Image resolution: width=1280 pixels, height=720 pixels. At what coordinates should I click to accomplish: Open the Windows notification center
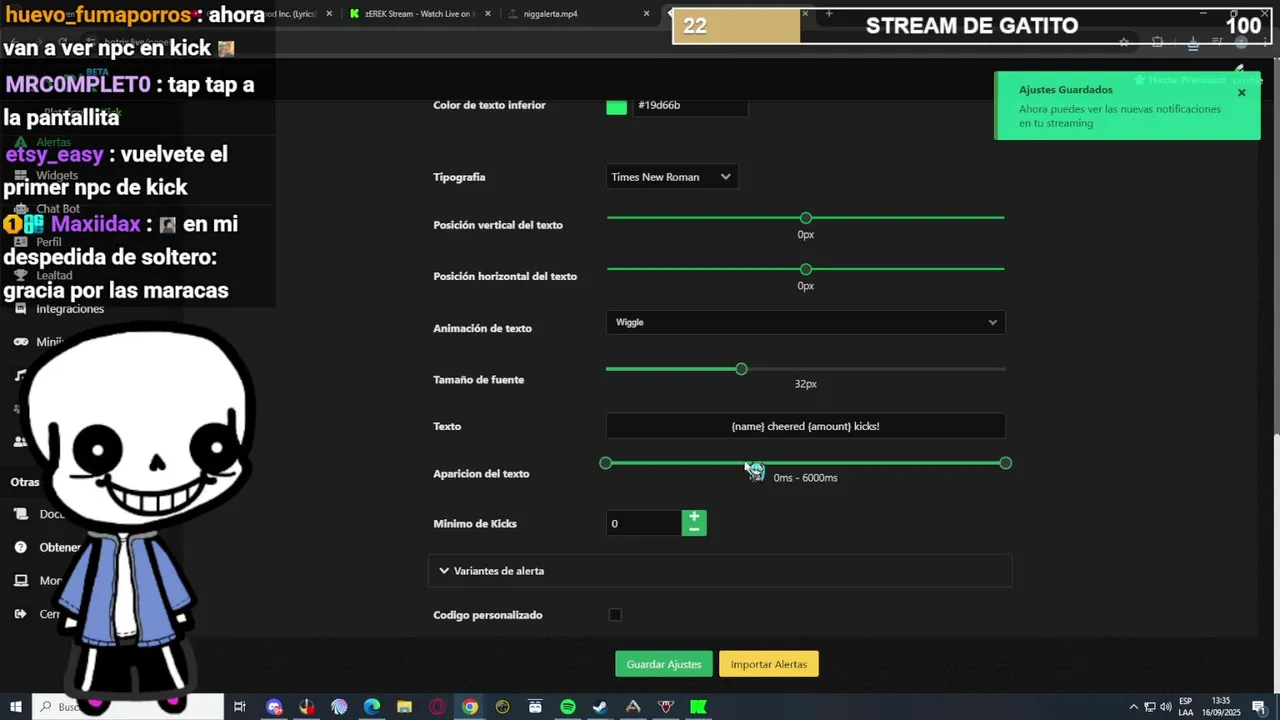(1259, 707)
